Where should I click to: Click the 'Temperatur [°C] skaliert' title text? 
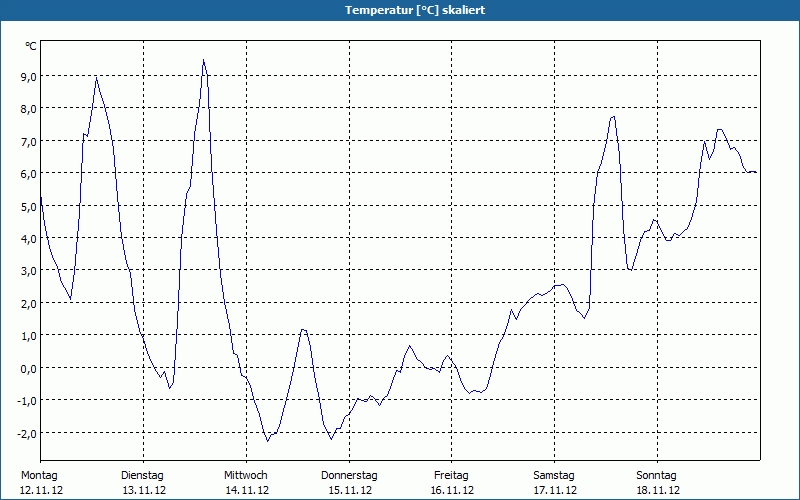click(x=415, y=10)
